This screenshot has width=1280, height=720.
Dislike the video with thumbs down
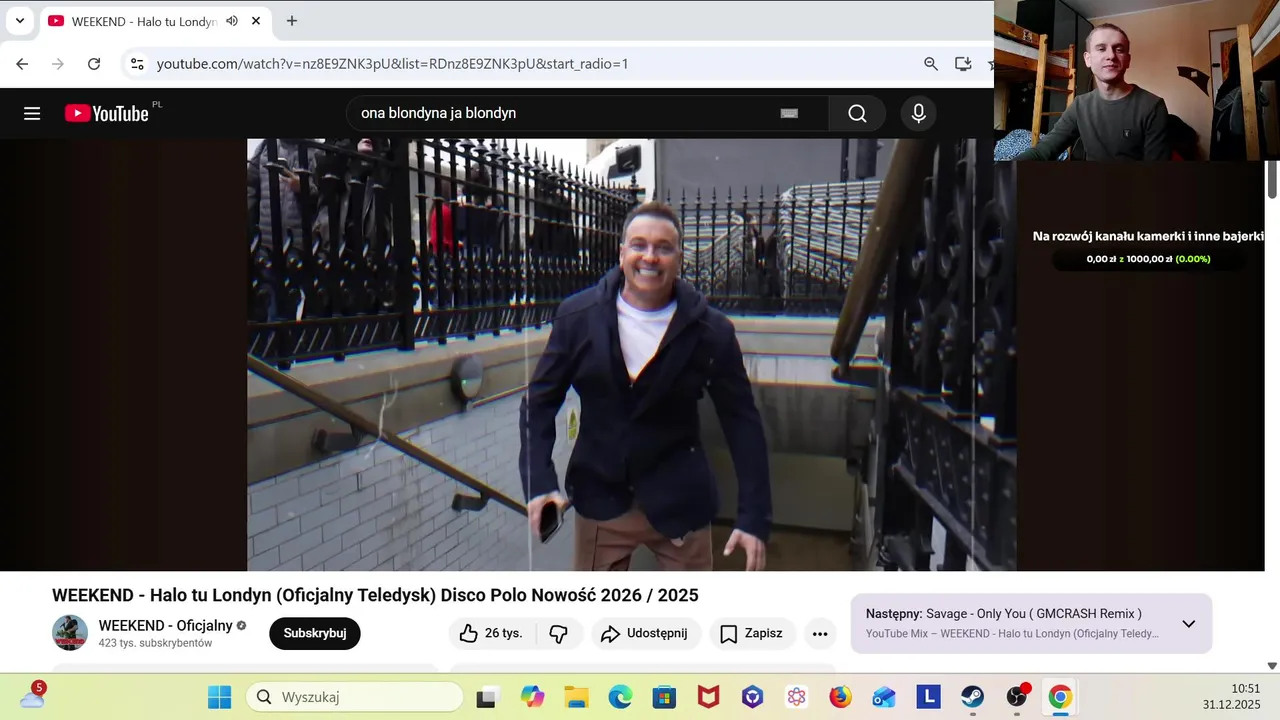[559, 633]
